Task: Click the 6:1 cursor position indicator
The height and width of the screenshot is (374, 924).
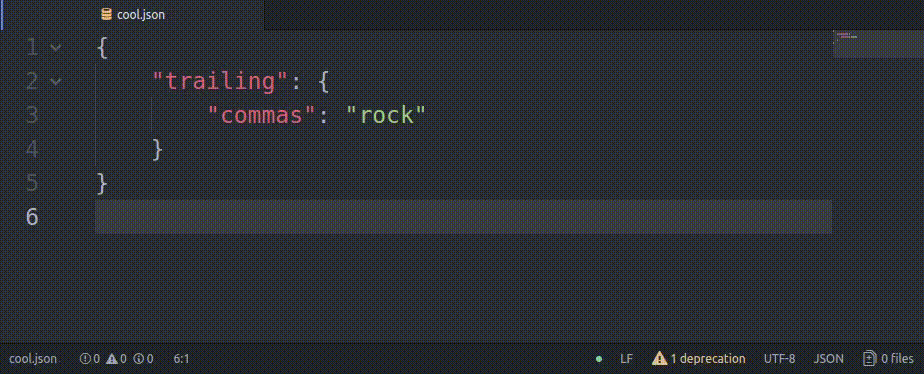Action: 182,358
